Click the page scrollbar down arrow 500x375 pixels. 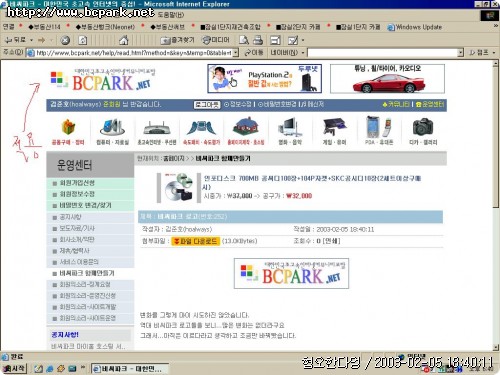496,347
